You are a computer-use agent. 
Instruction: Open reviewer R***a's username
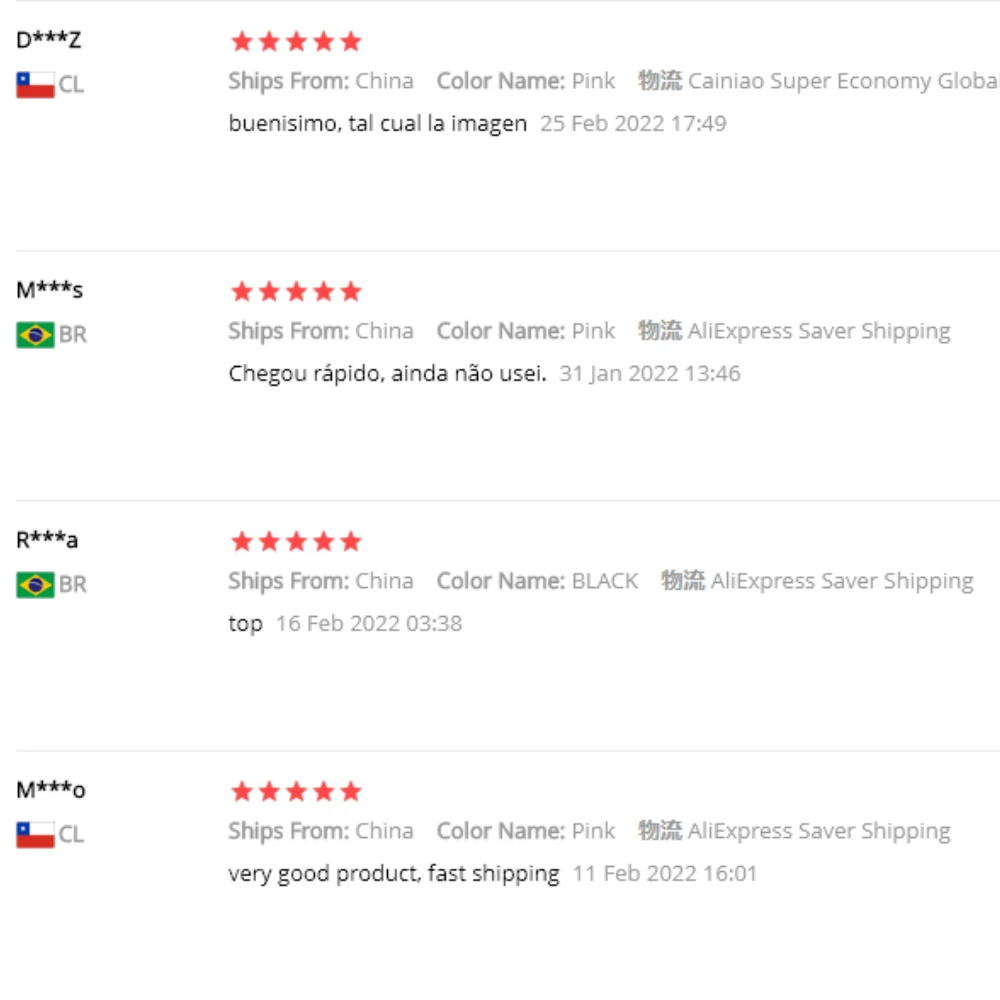pos(47,541)
